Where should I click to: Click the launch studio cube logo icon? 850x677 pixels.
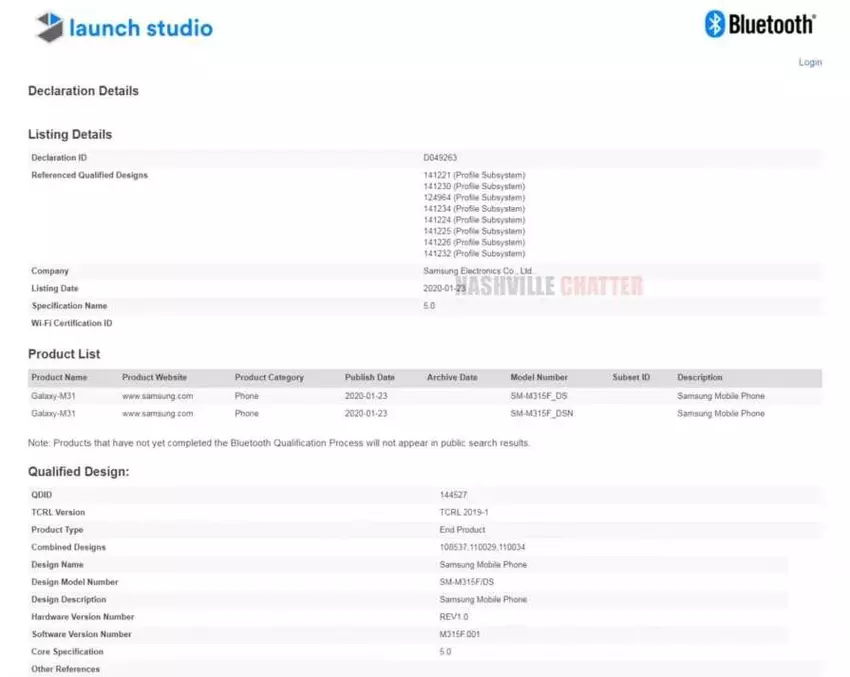50,27
